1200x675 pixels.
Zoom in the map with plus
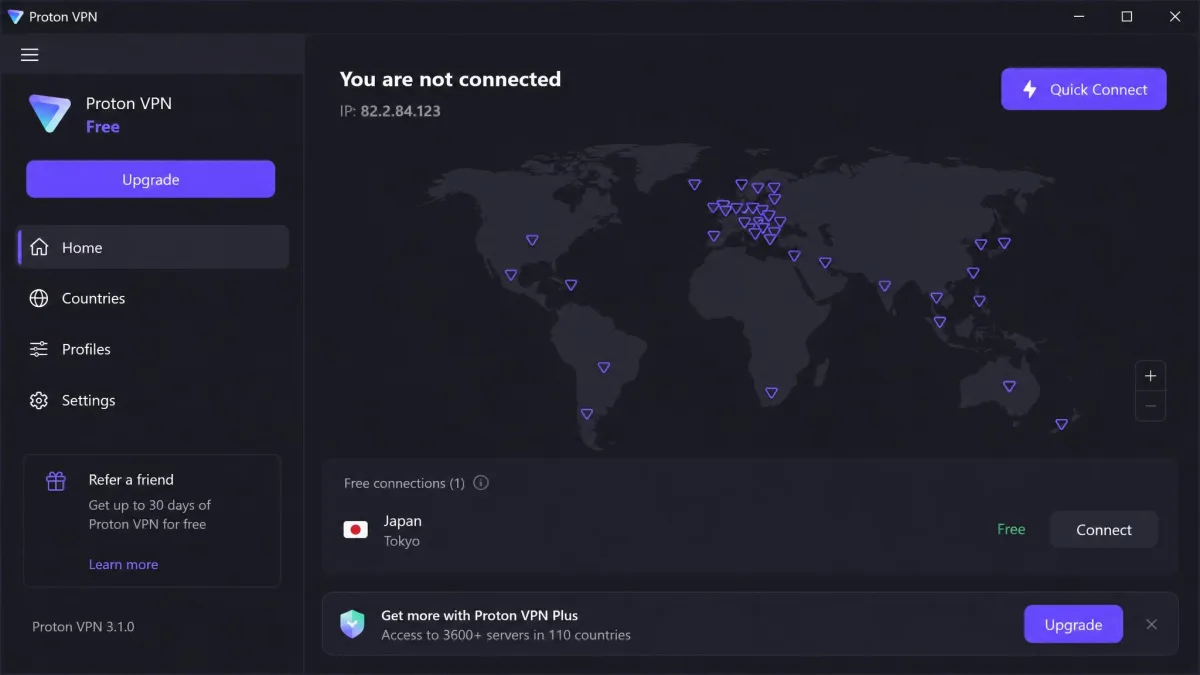(1150, 376)
